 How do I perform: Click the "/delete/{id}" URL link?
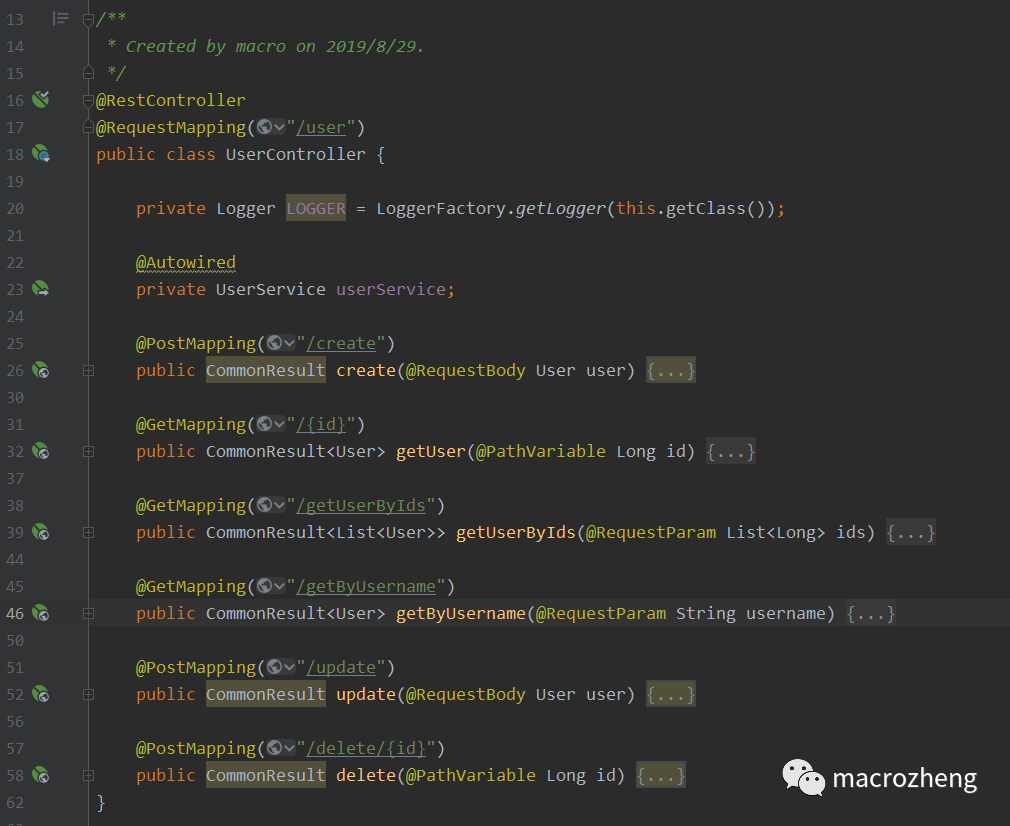pos(366,749)
